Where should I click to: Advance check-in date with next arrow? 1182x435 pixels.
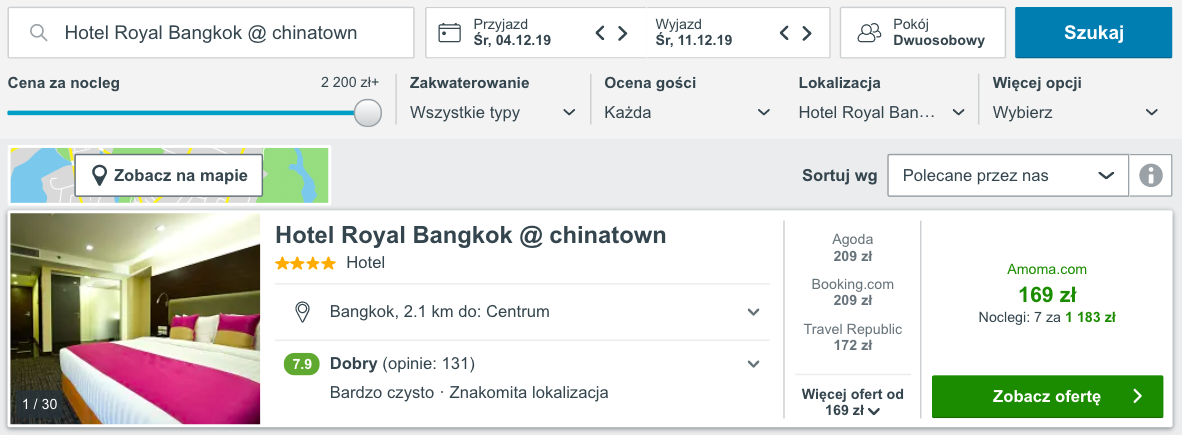(x=623, y=32)
